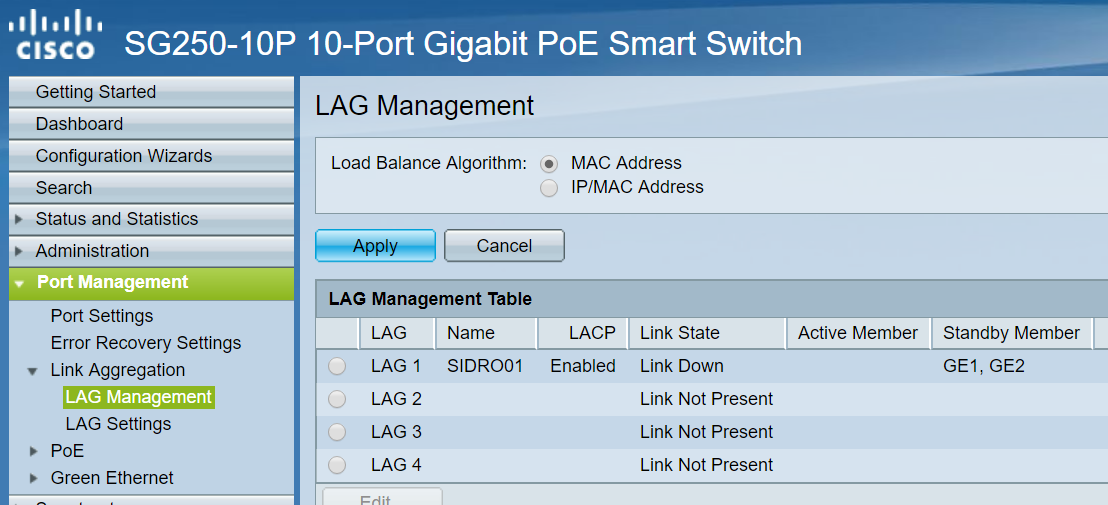Click the LAG 2 label cell
1108x505 pixels.
point(396,399)
